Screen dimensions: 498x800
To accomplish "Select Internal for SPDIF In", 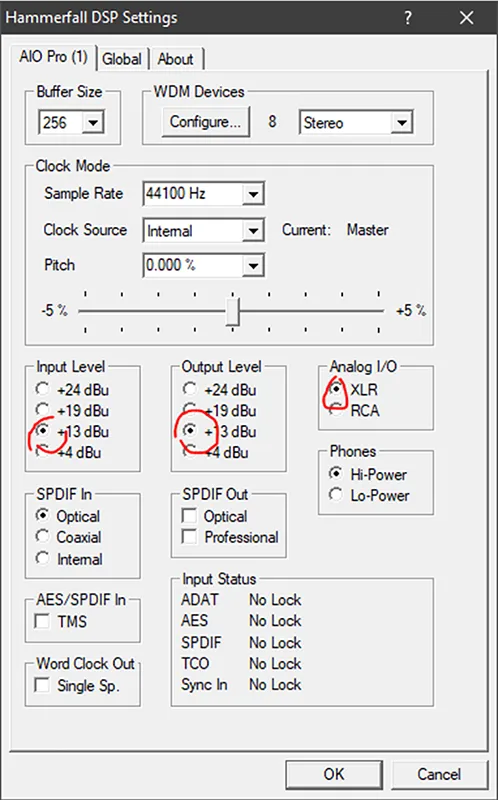I will (x=43, y=558).
